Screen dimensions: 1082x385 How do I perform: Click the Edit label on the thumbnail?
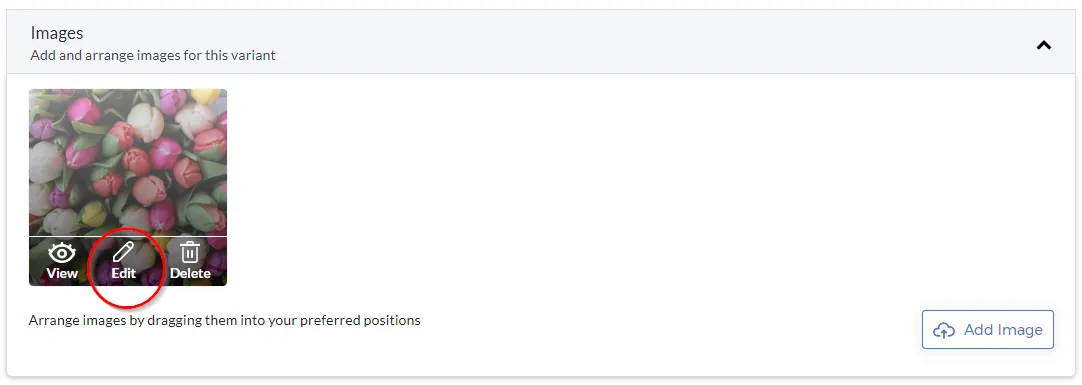pos(124,273)
